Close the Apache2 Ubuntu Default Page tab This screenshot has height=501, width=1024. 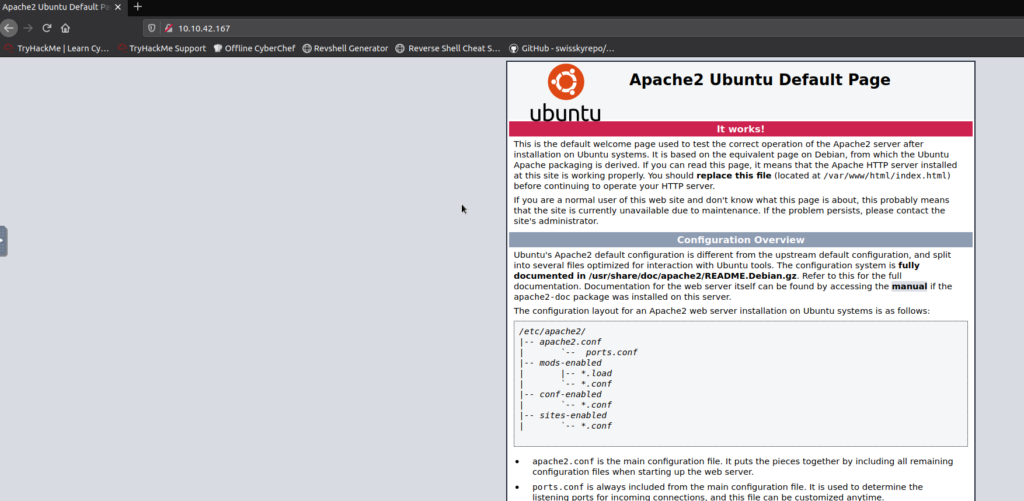[120, 7]
